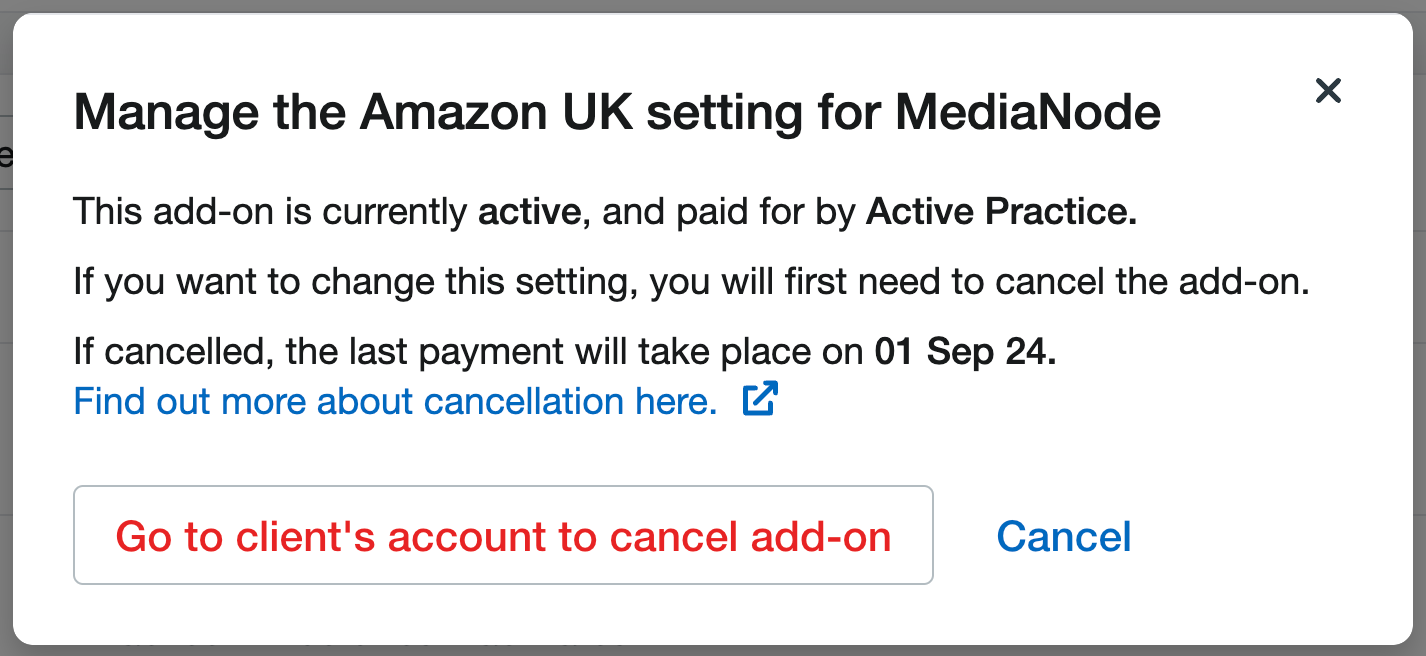Select the blue Cancel button
1426x656 pixels.
(x=1064, y=536)
